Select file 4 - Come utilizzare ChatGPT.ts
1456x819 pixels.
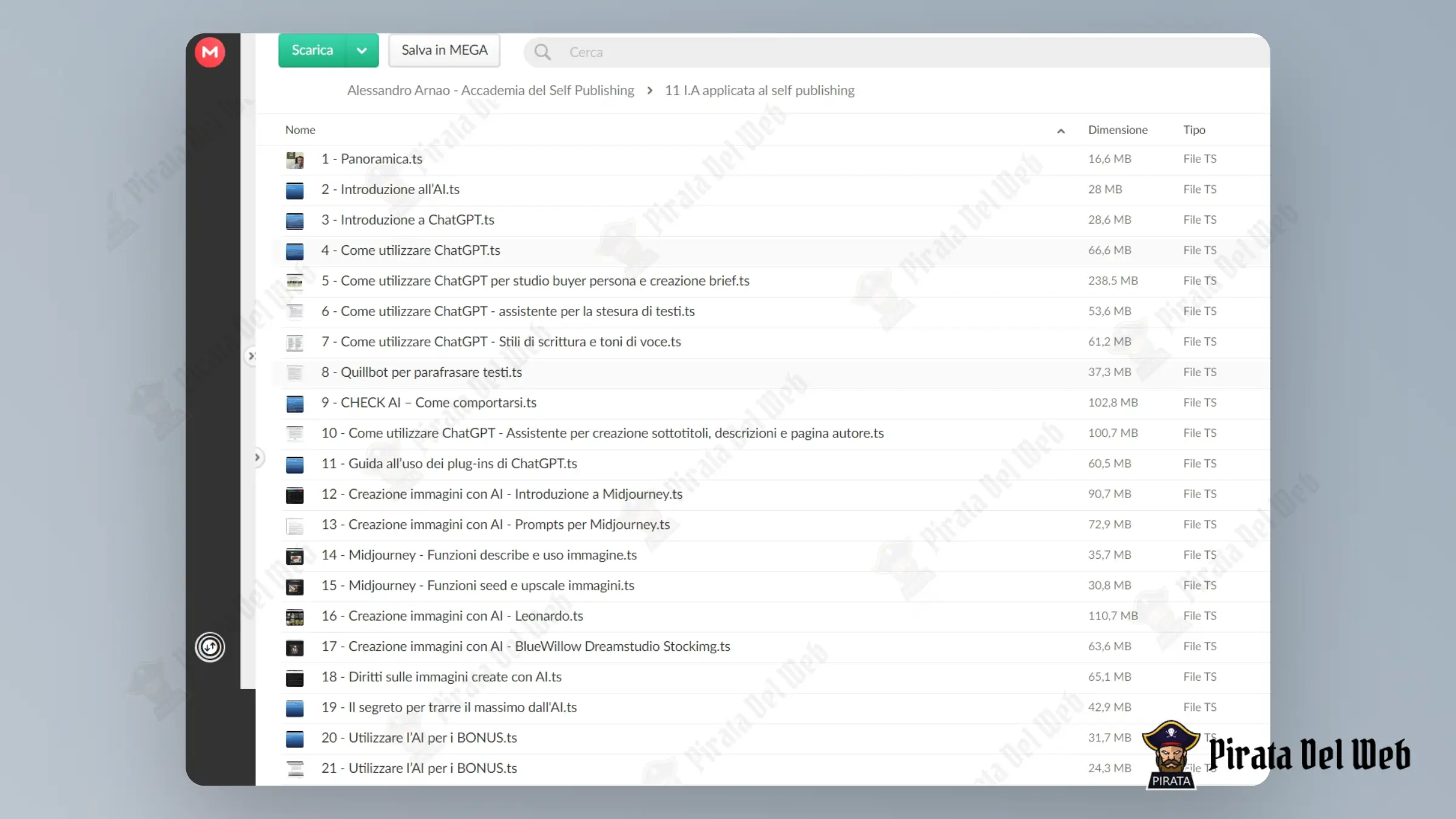tap(411, 250)
